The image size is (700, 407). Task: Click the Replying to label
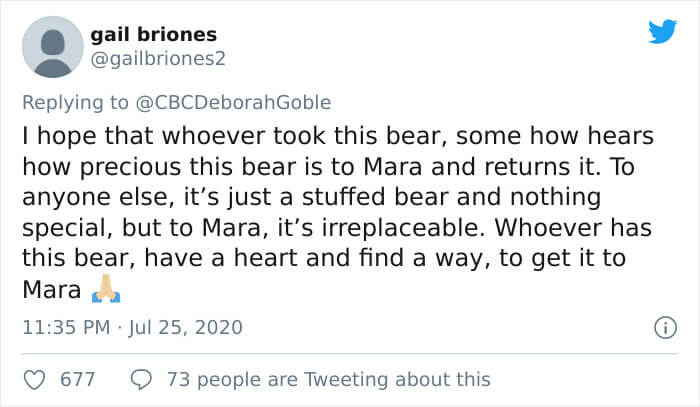pyautogui.click(x=75, y=103)
